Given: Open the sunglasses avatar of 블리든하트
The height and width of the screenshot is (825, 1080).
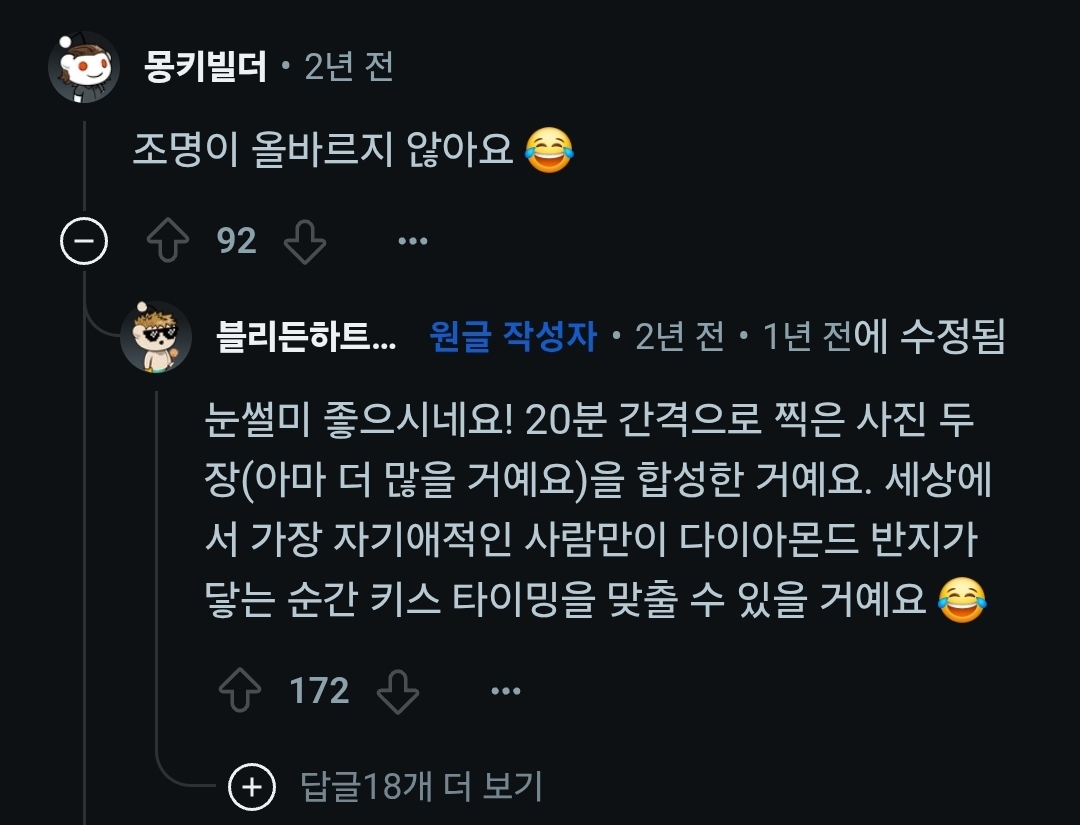Looking at the screenshot, I should (x=156, y=337).
